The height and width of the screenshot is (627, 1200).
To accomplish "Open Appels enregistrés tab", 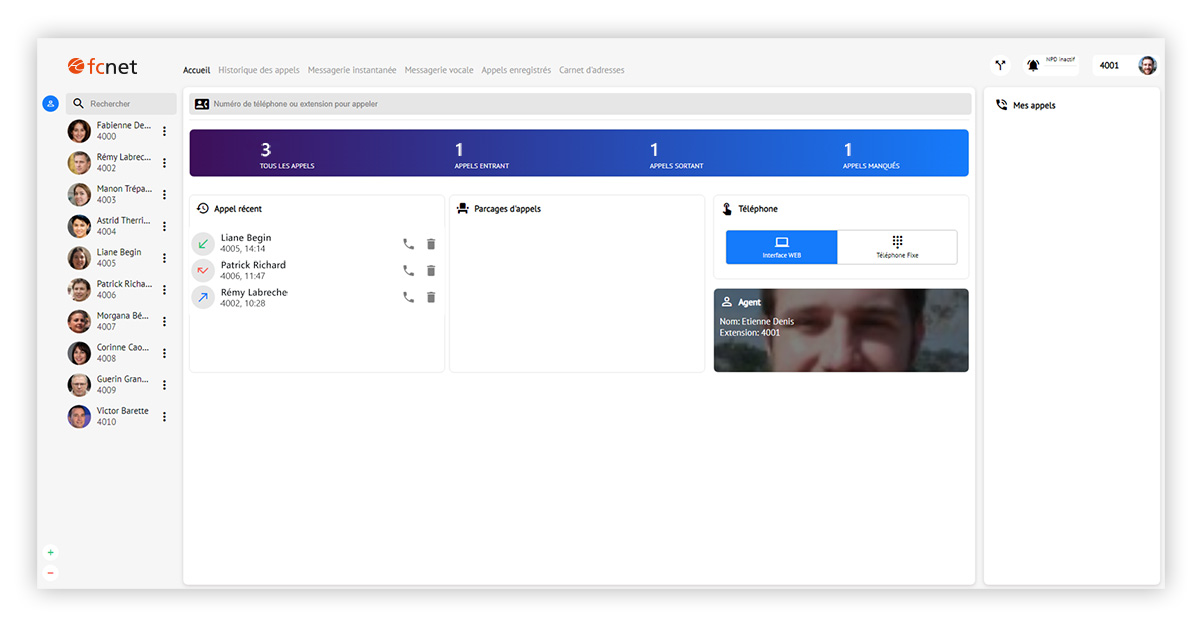I will click(516, 70).
